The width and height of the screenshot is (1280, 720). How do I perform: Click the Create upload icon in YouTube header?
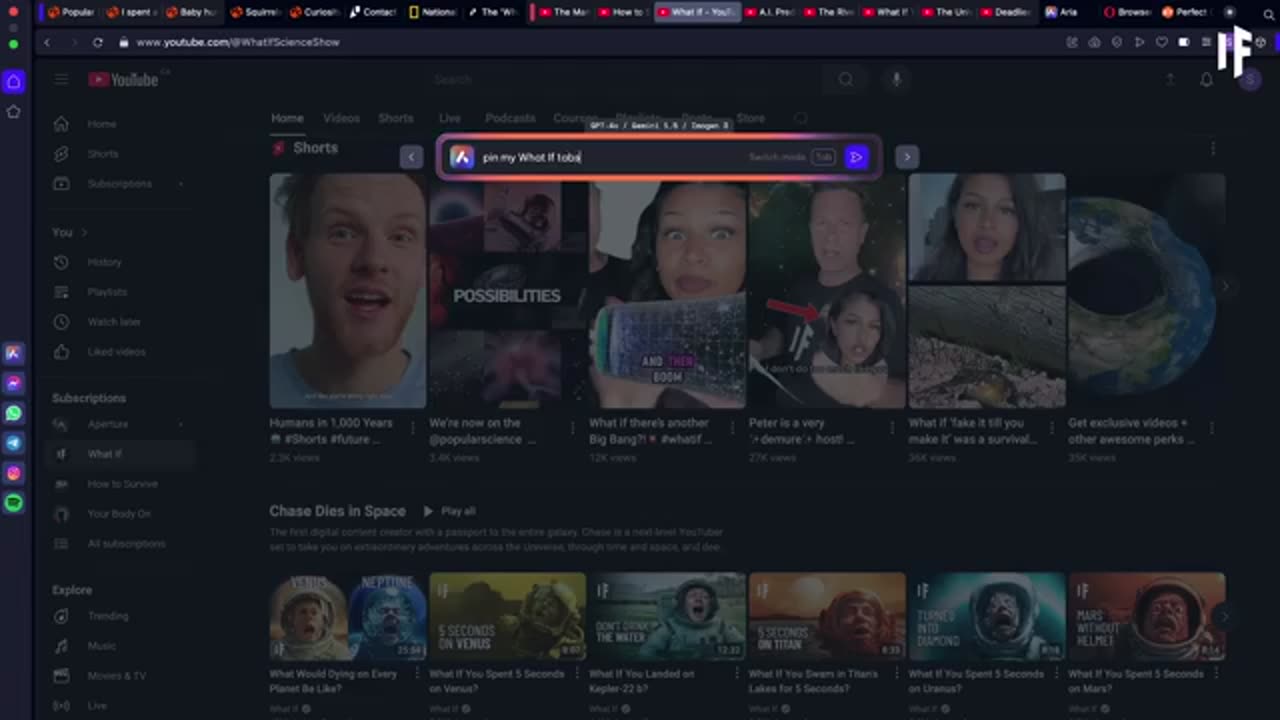[x=1170, y=80]
